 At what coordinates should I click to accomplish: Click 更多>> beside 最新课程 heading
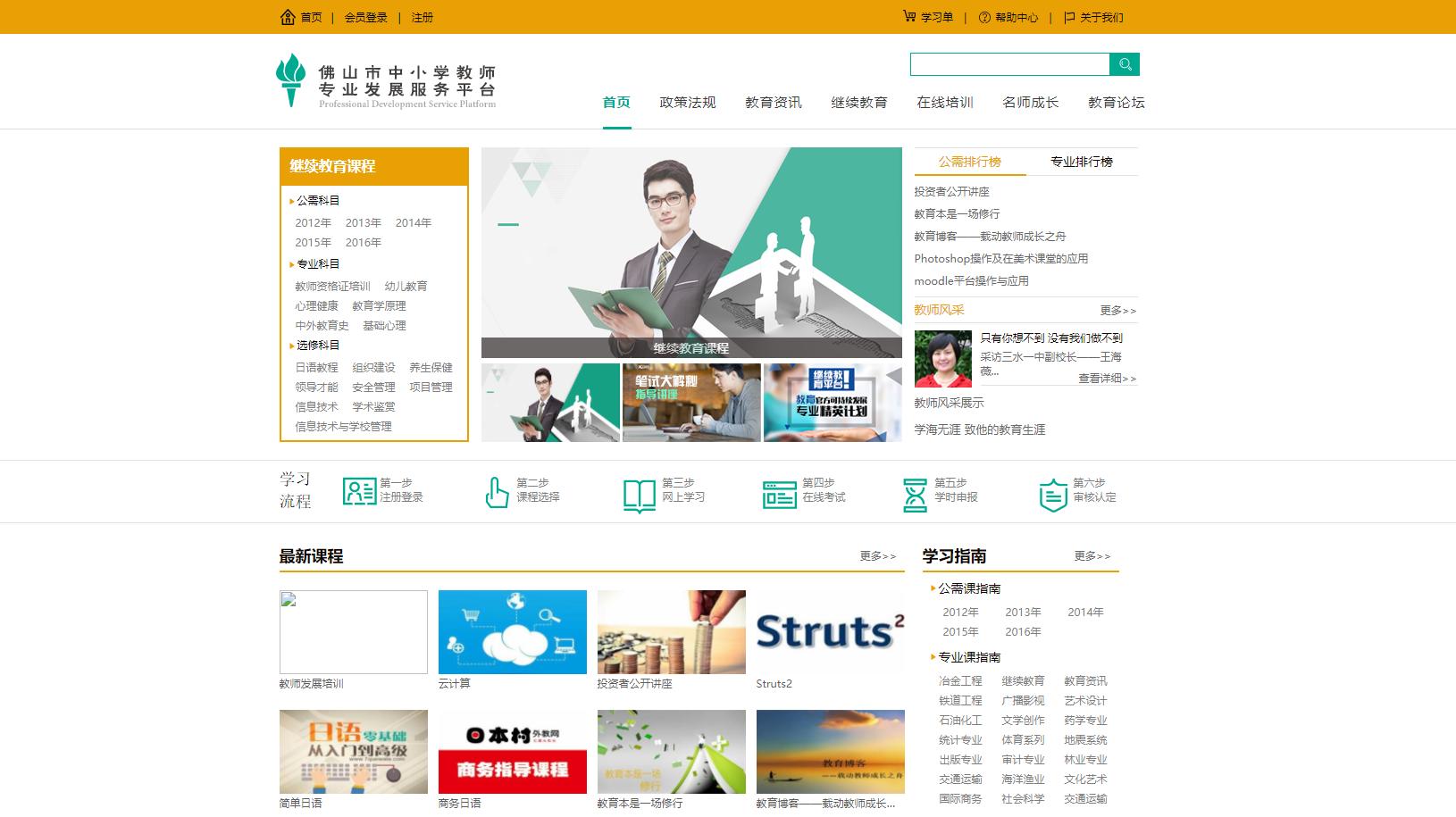click(x=878, y=556)
